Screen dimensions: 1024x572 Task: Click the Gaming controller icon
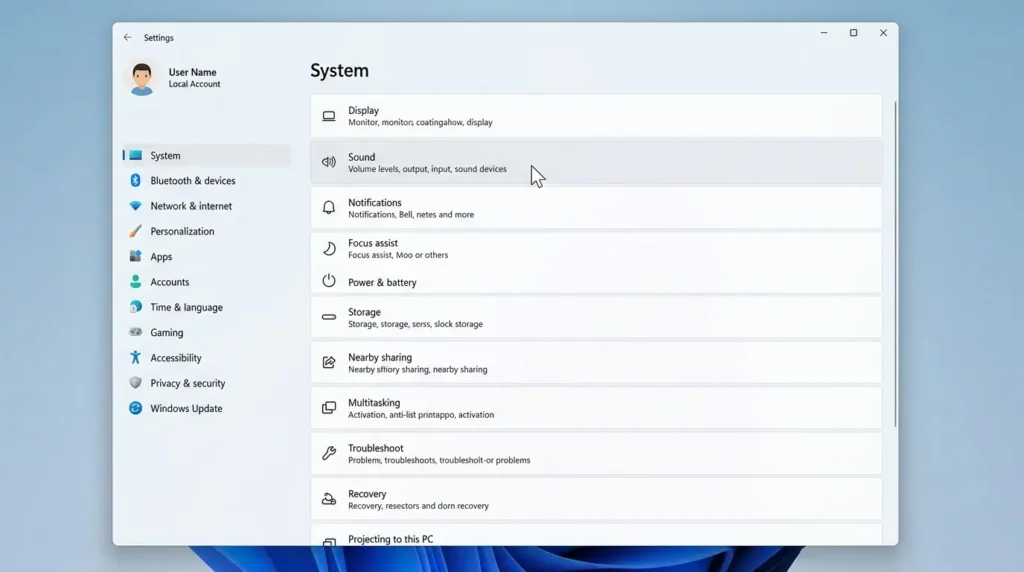(x=135, y=332)
